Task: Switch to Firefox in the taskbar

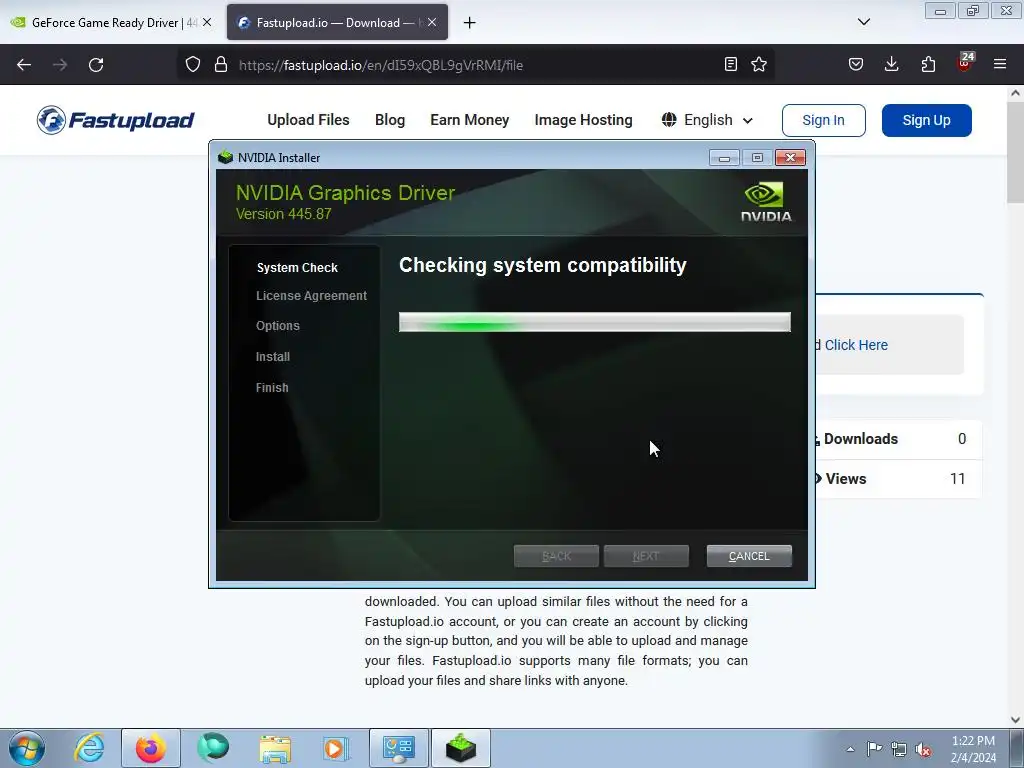Action: coord(150,748)
